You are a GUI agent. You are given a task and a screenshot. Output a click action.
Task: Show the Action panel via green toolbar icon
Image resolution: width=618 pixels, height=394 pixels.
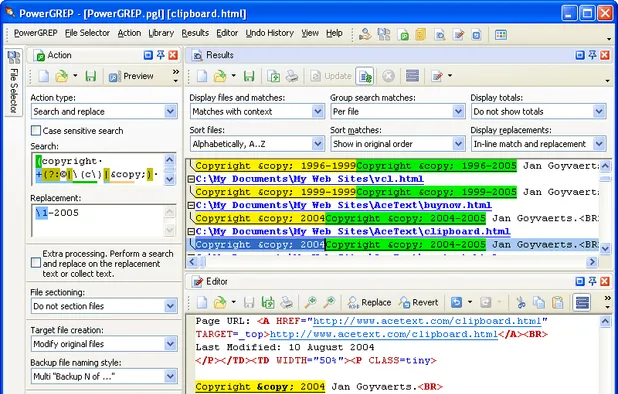(403, 35)
